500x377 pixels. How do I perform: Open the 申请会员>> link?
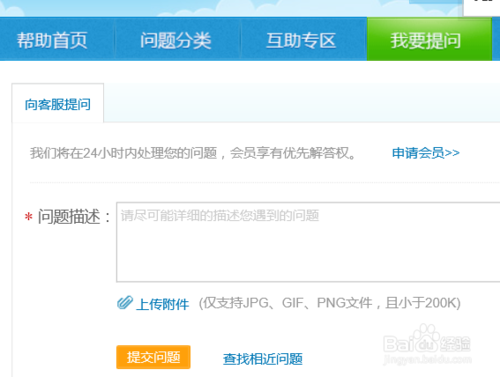pyautogui.click(x=426, y=153)
